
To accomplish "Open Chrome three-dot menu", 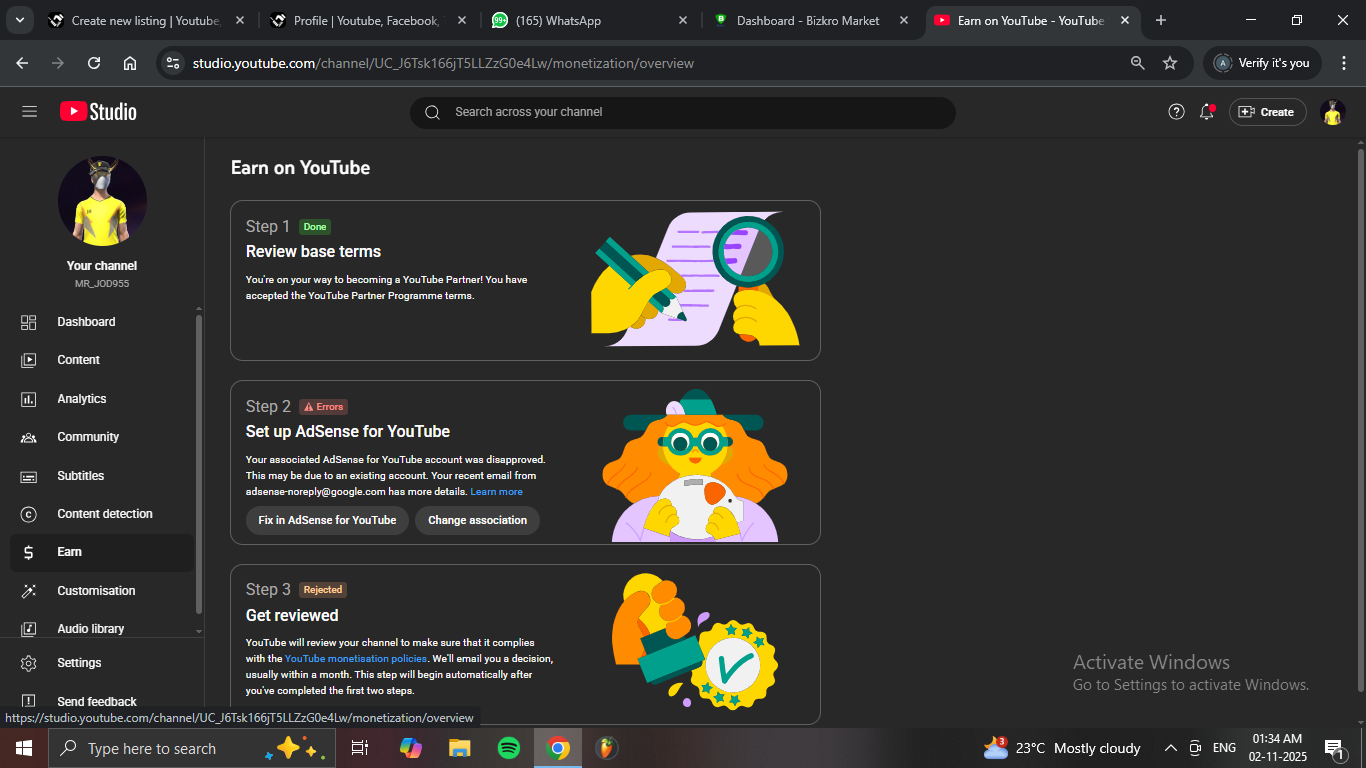I will coord(1343,63).
